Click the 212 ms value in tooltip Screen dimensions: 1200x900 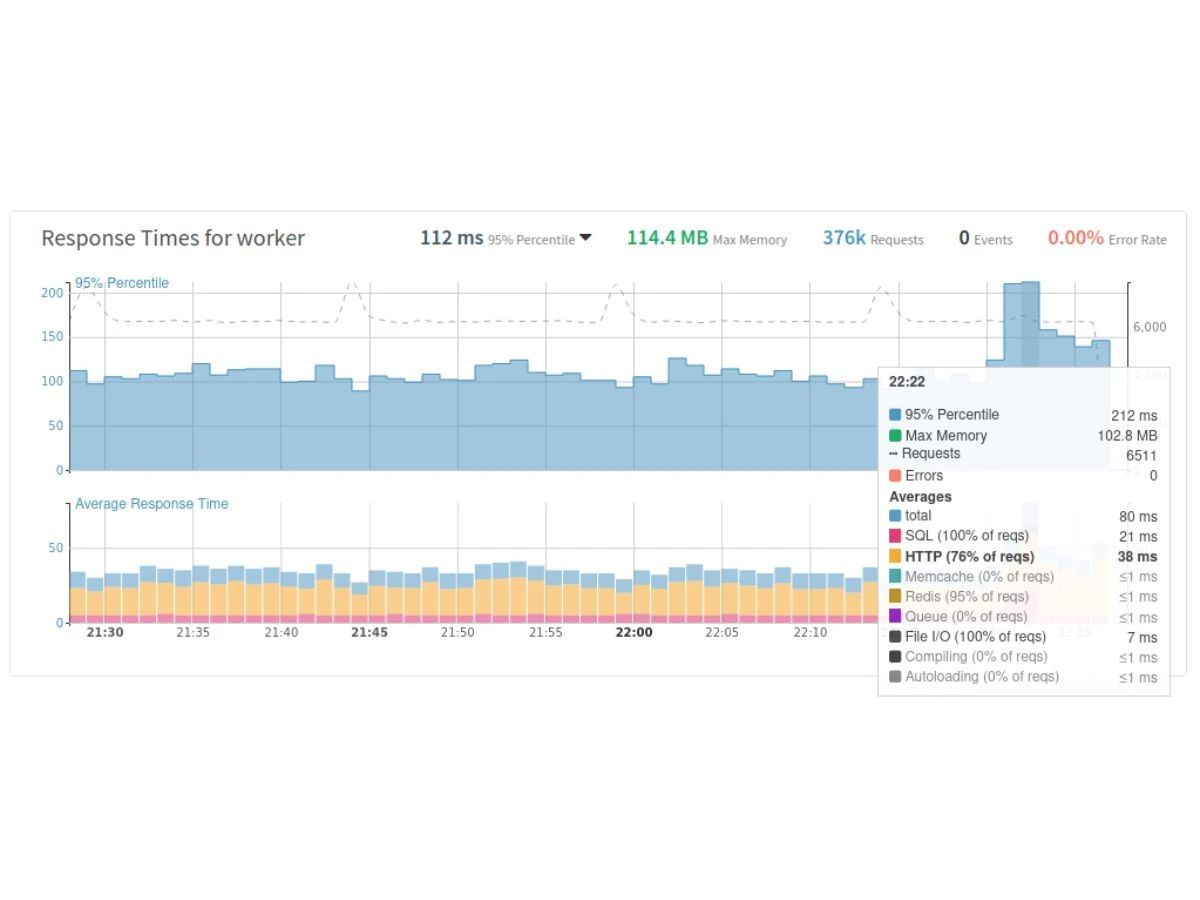(x=1134, y=416)
